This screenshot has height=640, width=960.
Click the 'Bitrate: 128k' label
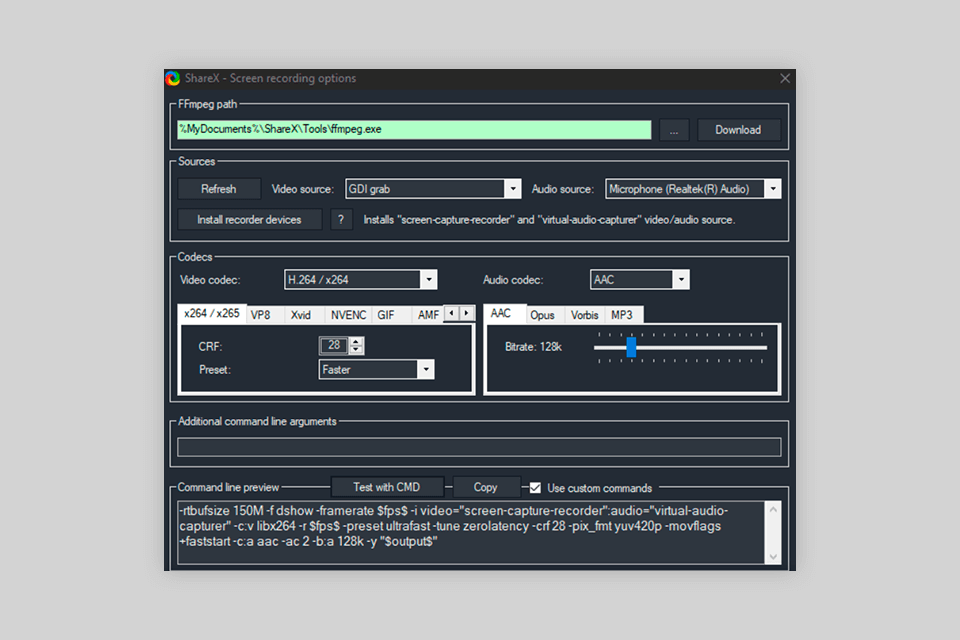coord(533,347)
